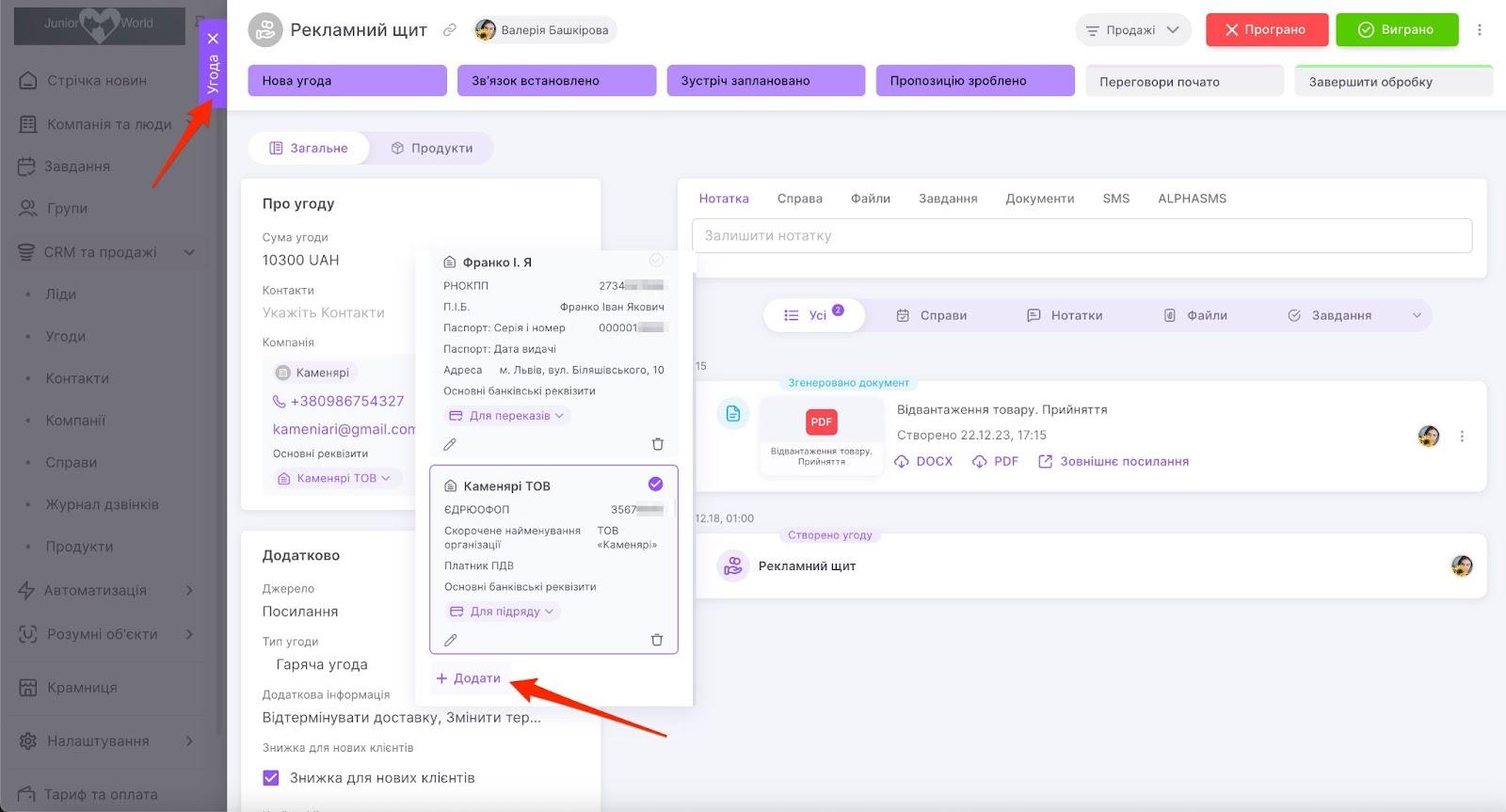Screen dimensions: 1506x812
Task: Delete the Каменярі ТОВ requisite
Action: (x=657, y=640)
